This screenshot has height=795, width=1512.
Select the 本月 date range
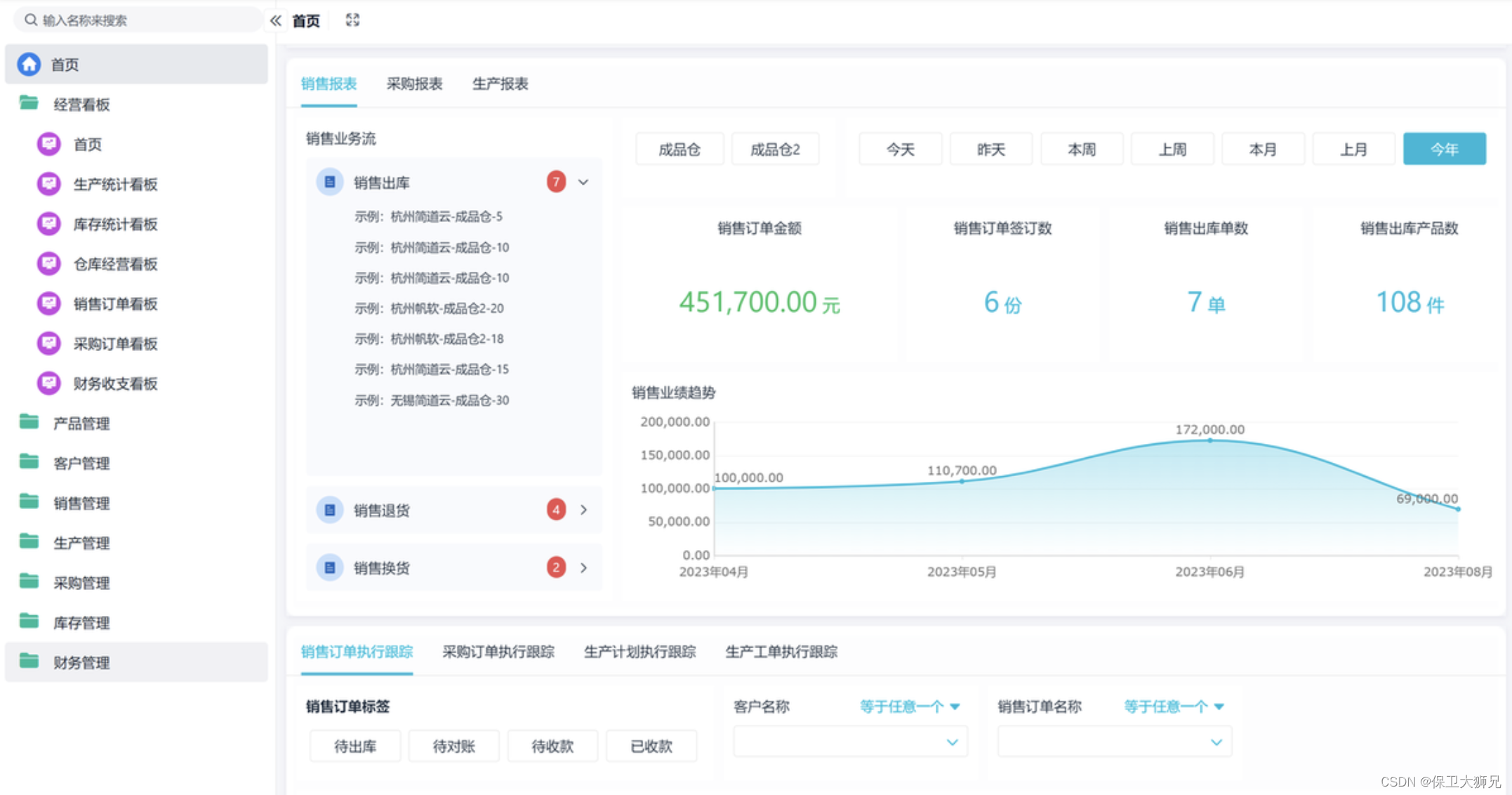point(1263,149)
